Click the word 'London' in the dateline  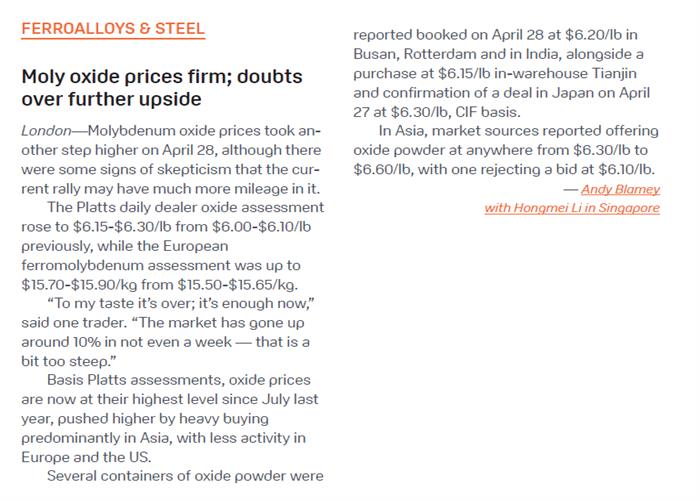(x=46, y=131)
